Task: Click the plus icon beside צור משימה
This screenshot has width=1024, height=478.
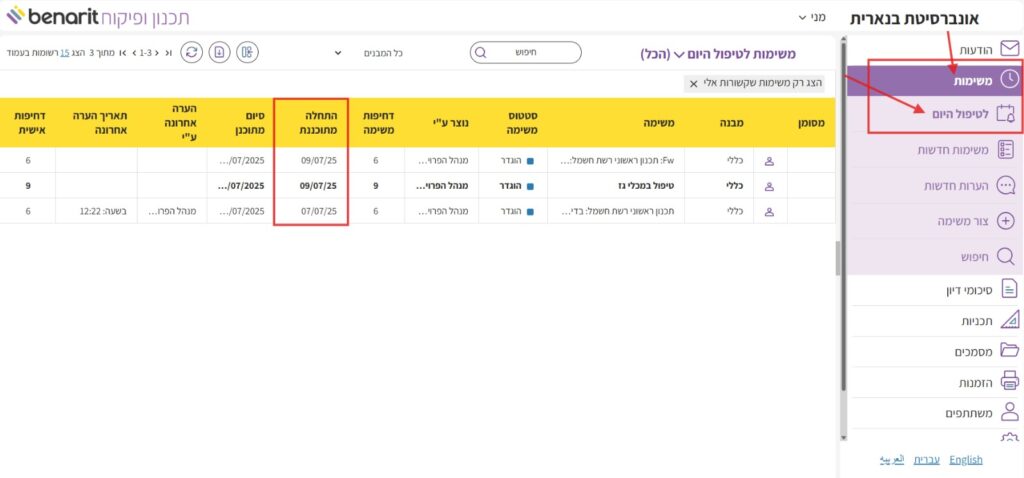Action: [1008, 221]
